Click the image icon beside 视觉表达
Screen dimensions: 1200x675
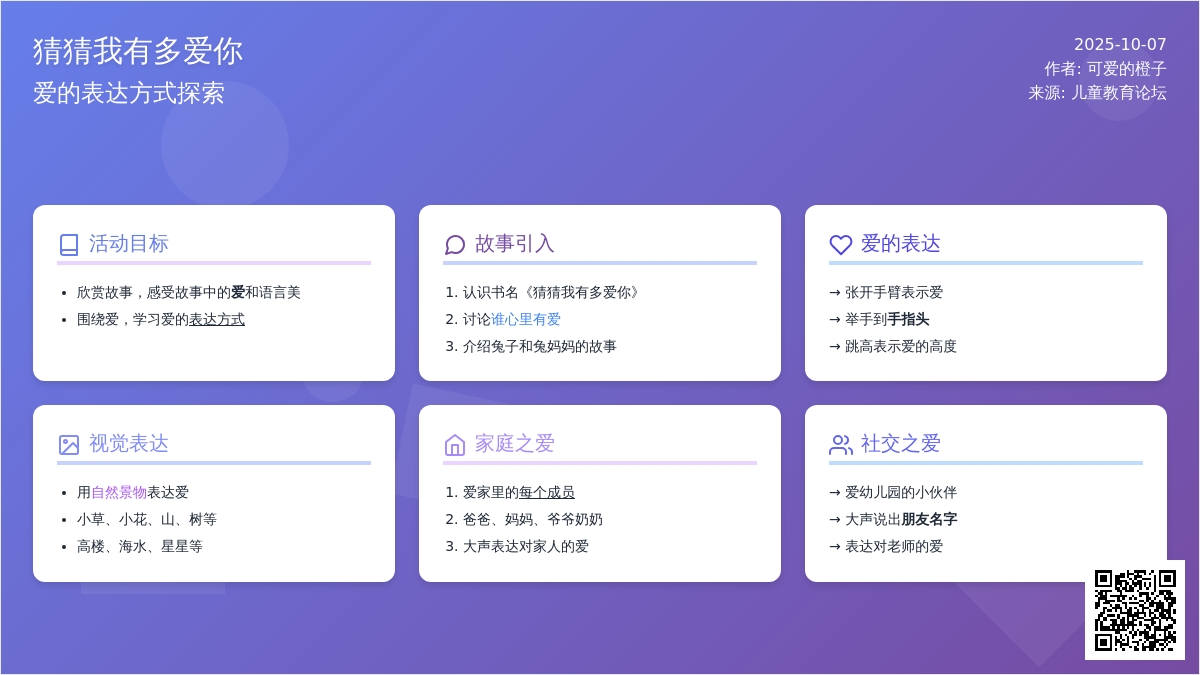click(69, 445)
